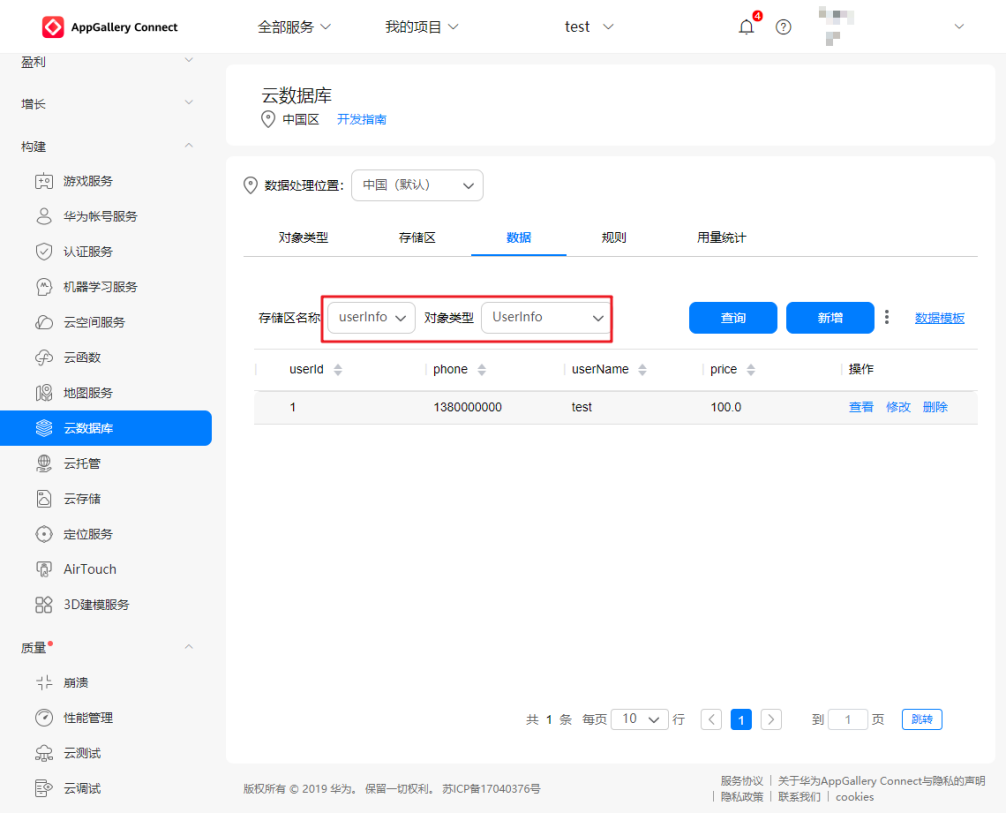Screen dimensions: 1006x813
Task: Open the 隐私政策 footer link
Action: [x=742, y=797]
